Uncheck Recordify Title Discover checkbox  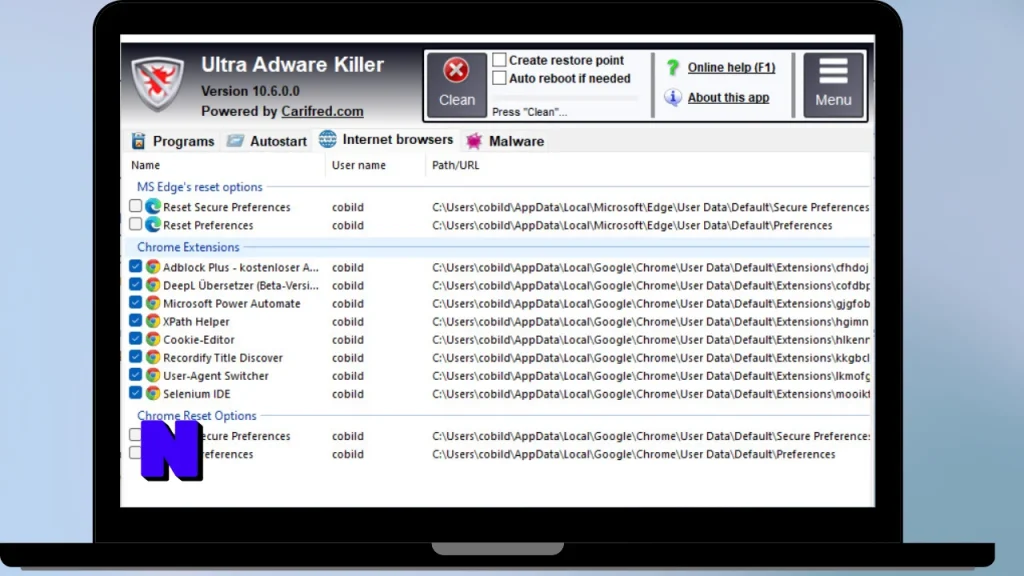(135, 357)
